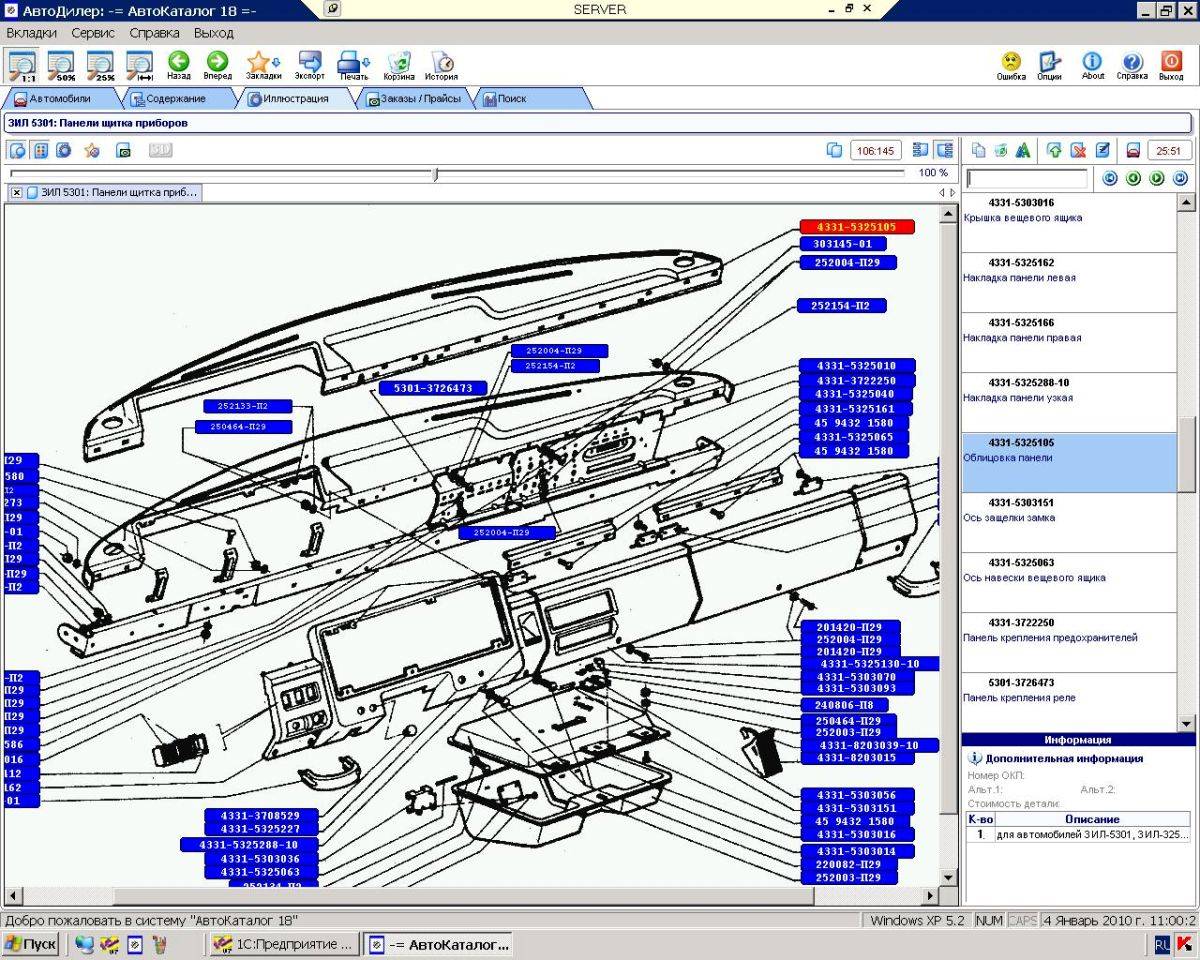1200x960 pixels.
Task: Open the Kaspersky tray icon
Action: (1184, 944)
